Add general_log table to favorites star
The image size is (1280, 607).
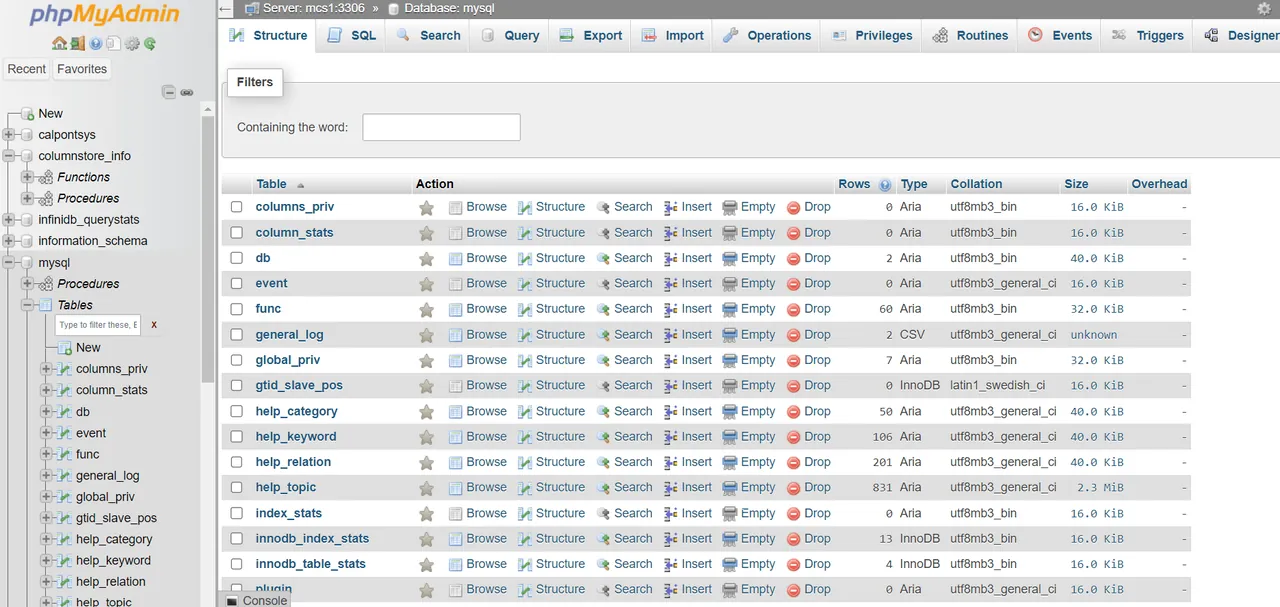coord(426,335)
